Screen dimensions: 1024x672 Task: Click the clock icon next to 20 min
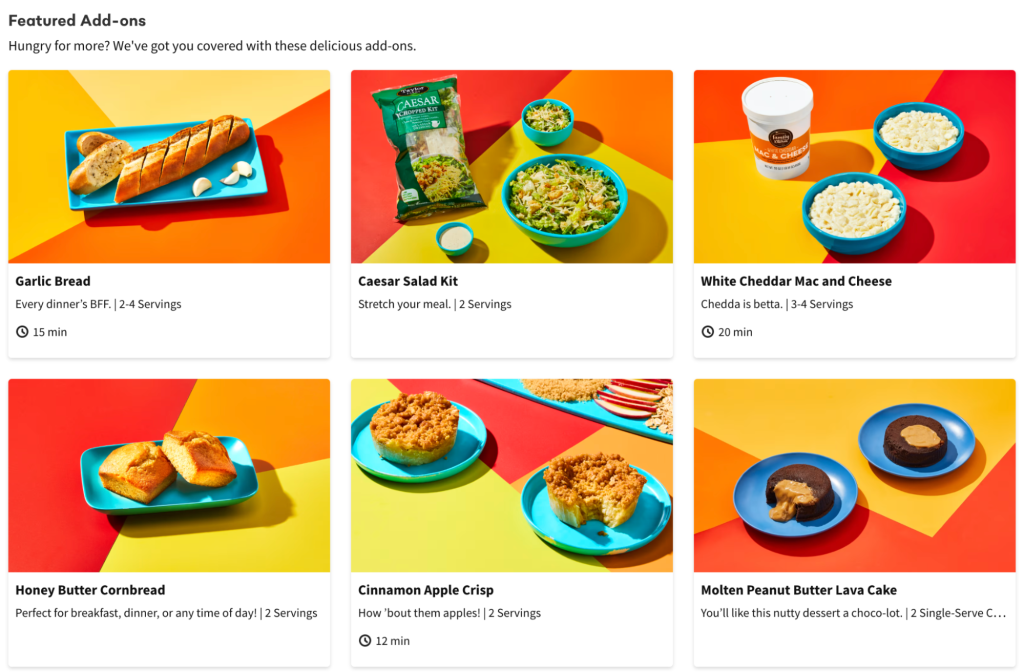click(x=707, y=332)
